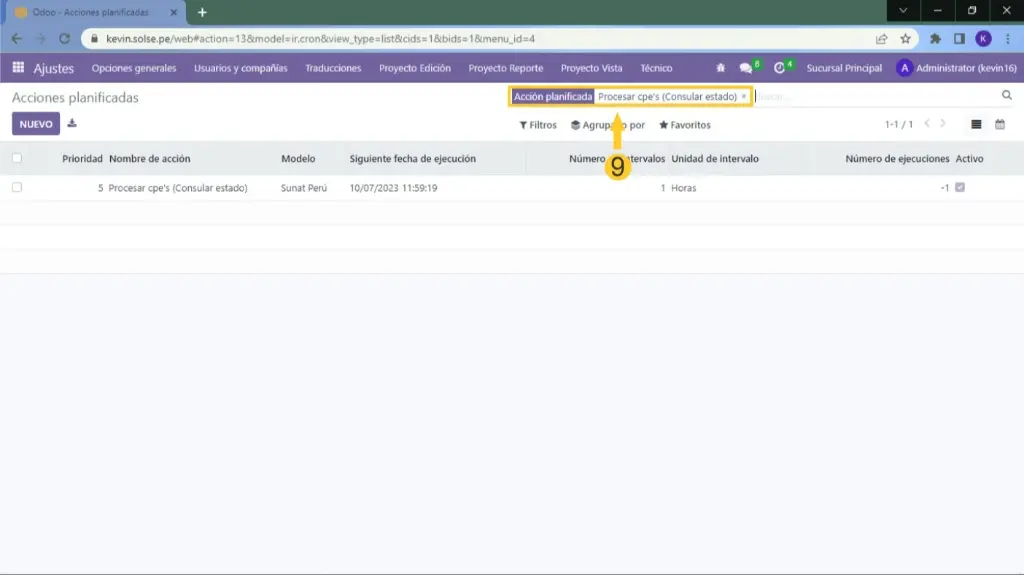This screenshot has height=575, width=1024.
Task: Open the chat messages icon
Action: [x=746, y=68]
